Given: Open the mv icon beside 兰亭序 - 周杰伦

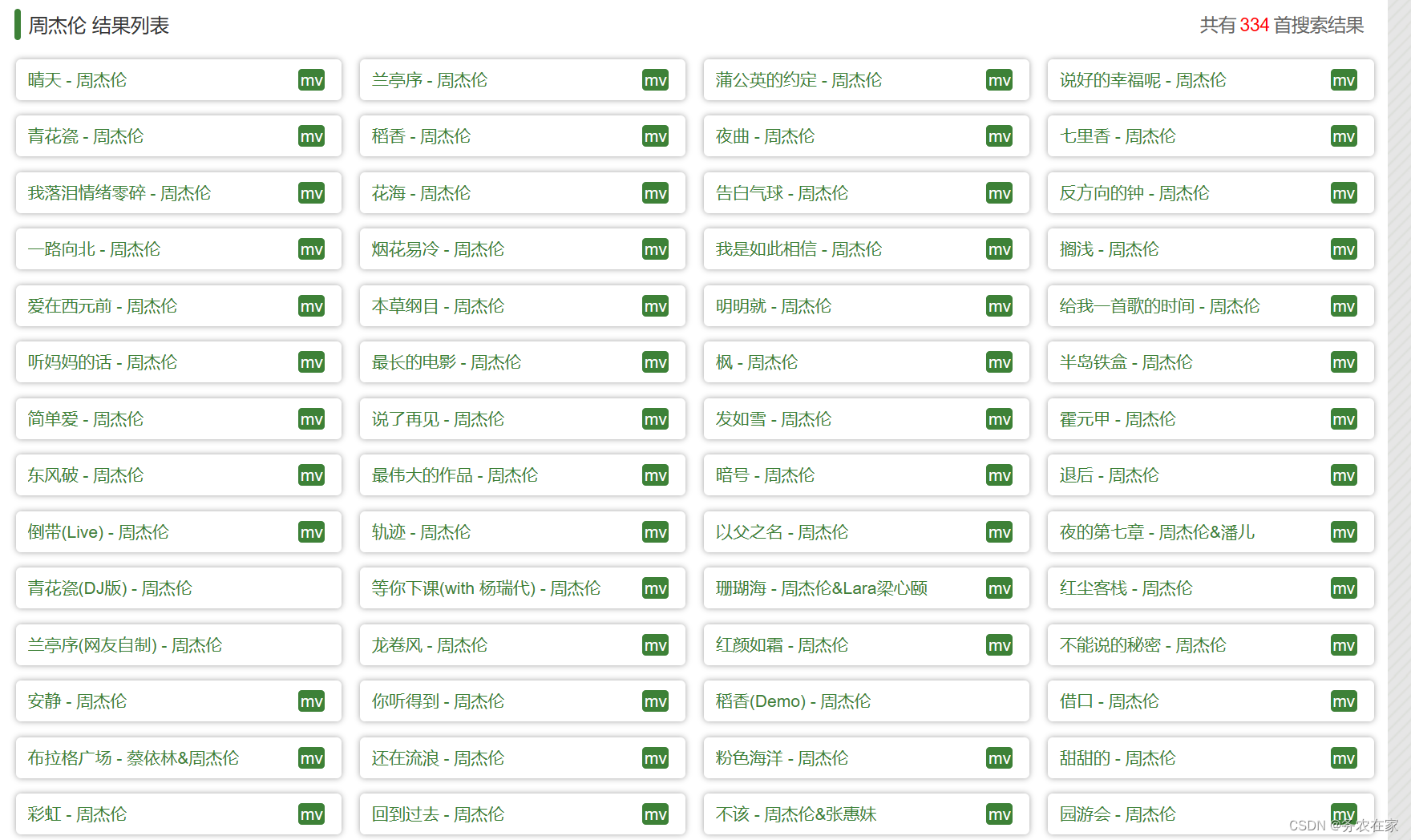Looking at the screenshot, I should click(x=655, y=80).
